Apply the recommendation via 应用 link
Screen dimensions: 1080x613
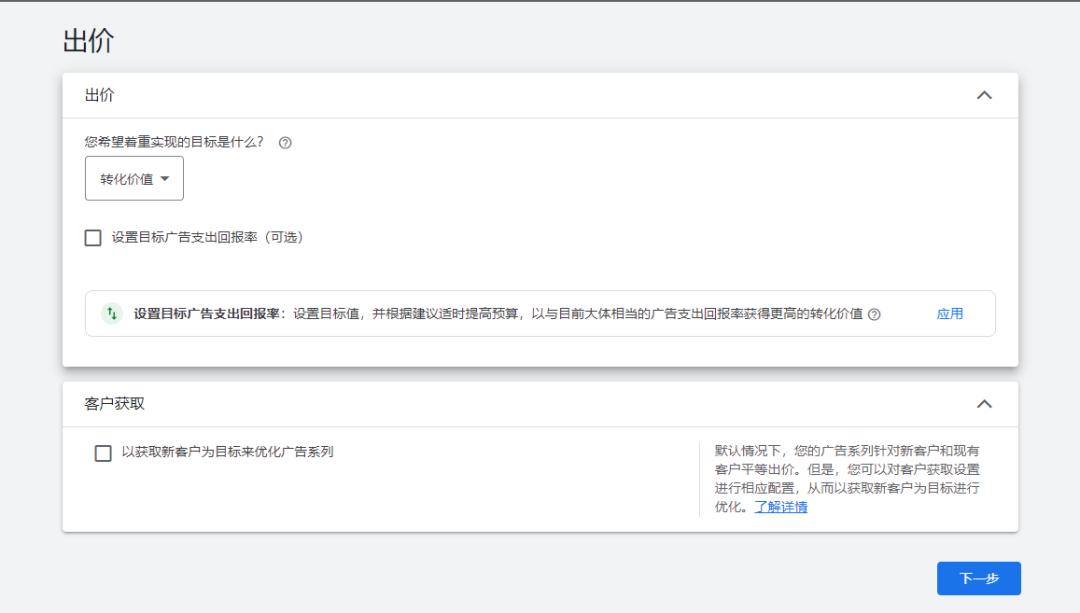point(950,313)
